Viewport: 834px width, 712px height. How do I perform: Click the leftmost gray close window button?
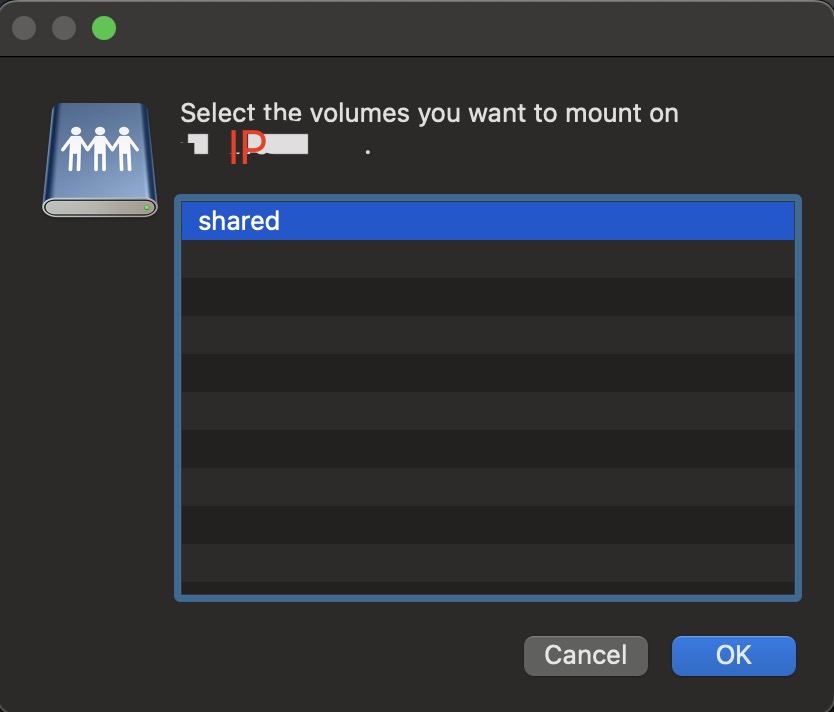point(24,28)
